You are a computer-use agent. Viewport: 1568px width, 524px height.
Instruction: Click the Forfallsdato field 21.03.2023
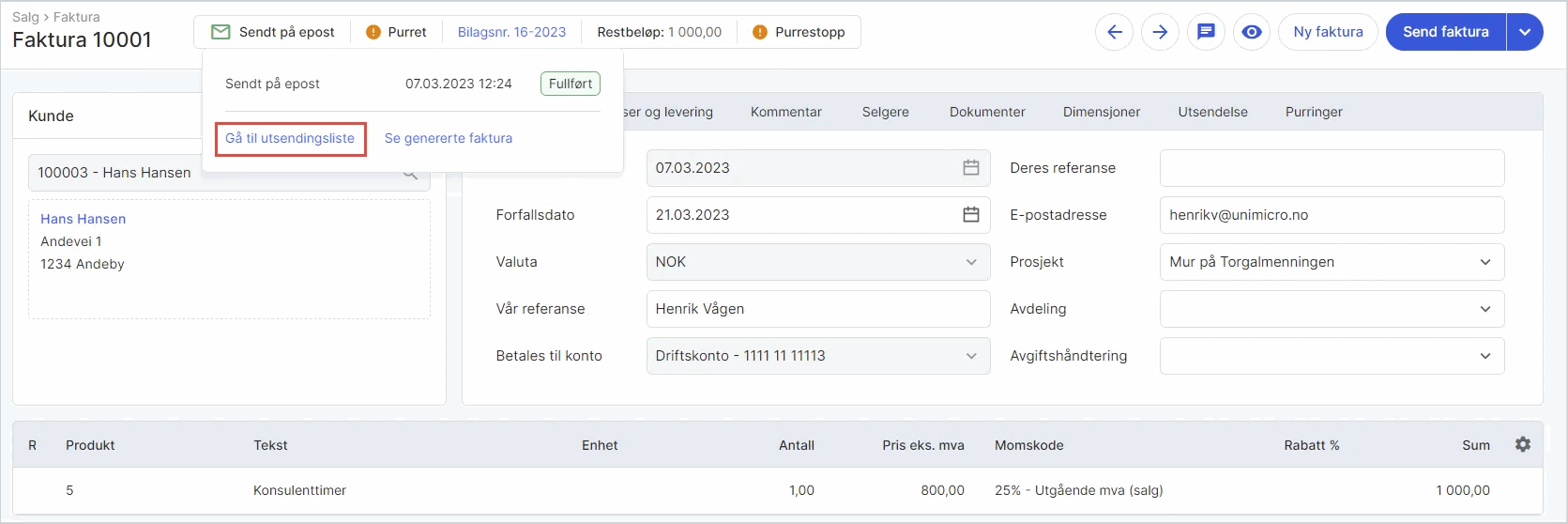point(818,215)
